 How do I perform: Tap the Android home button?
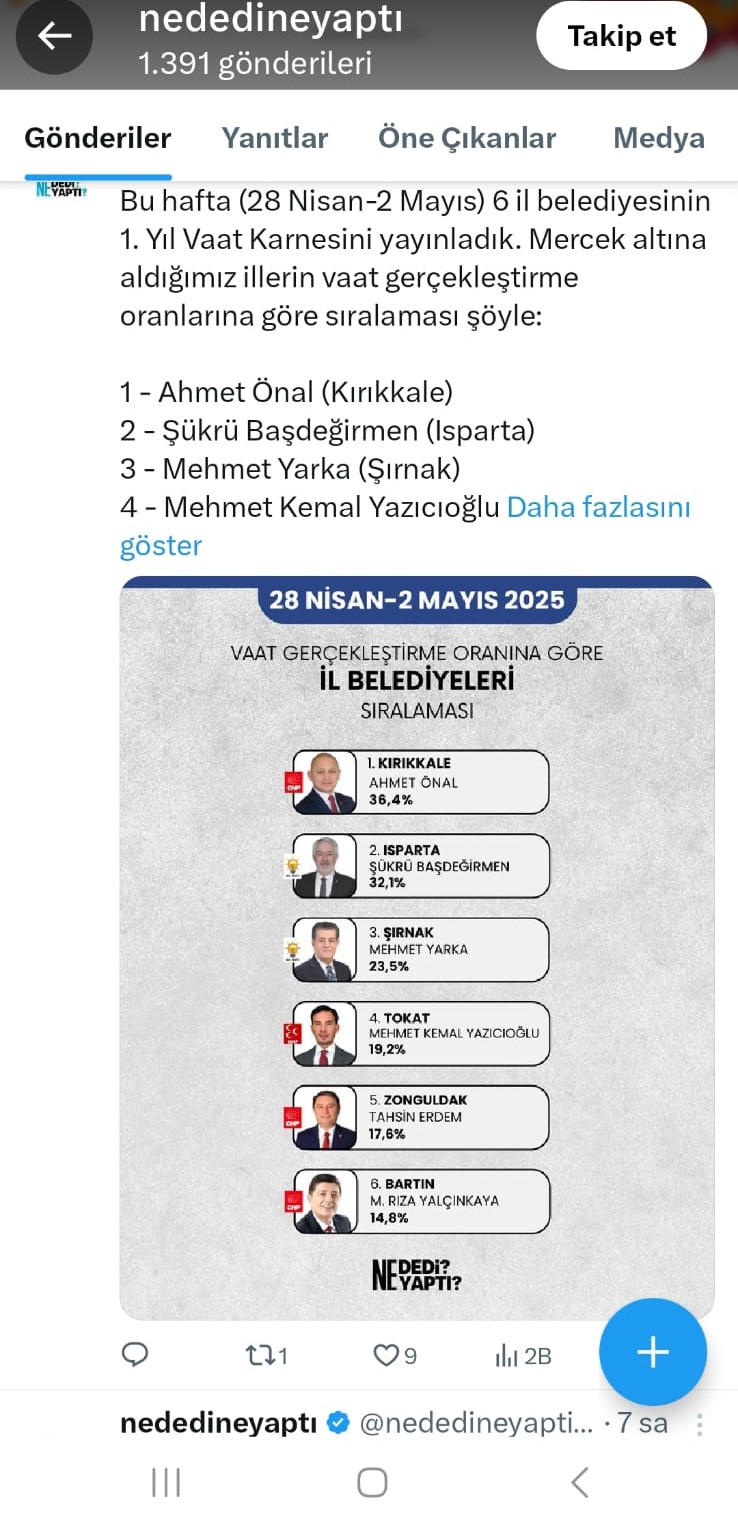tap(372, 1482)
